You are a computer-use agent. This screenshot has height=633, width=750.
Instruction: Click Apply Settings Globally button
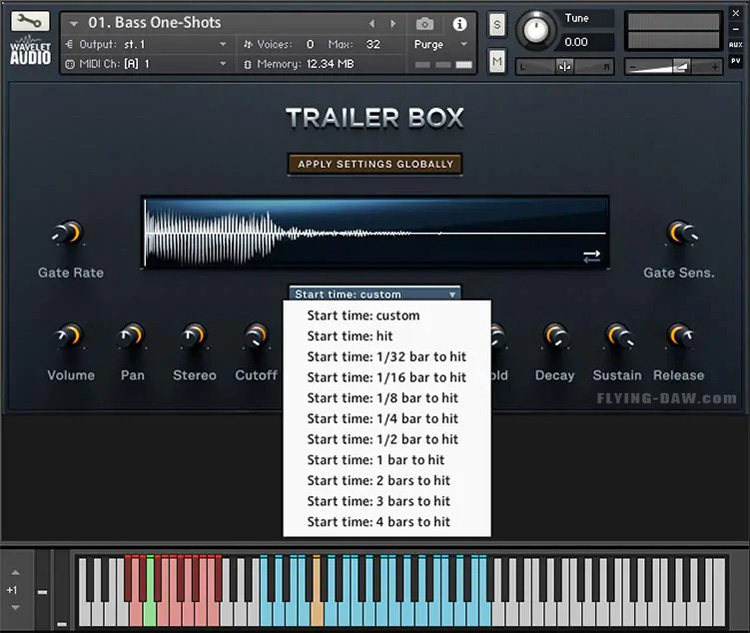pos(375,164)
